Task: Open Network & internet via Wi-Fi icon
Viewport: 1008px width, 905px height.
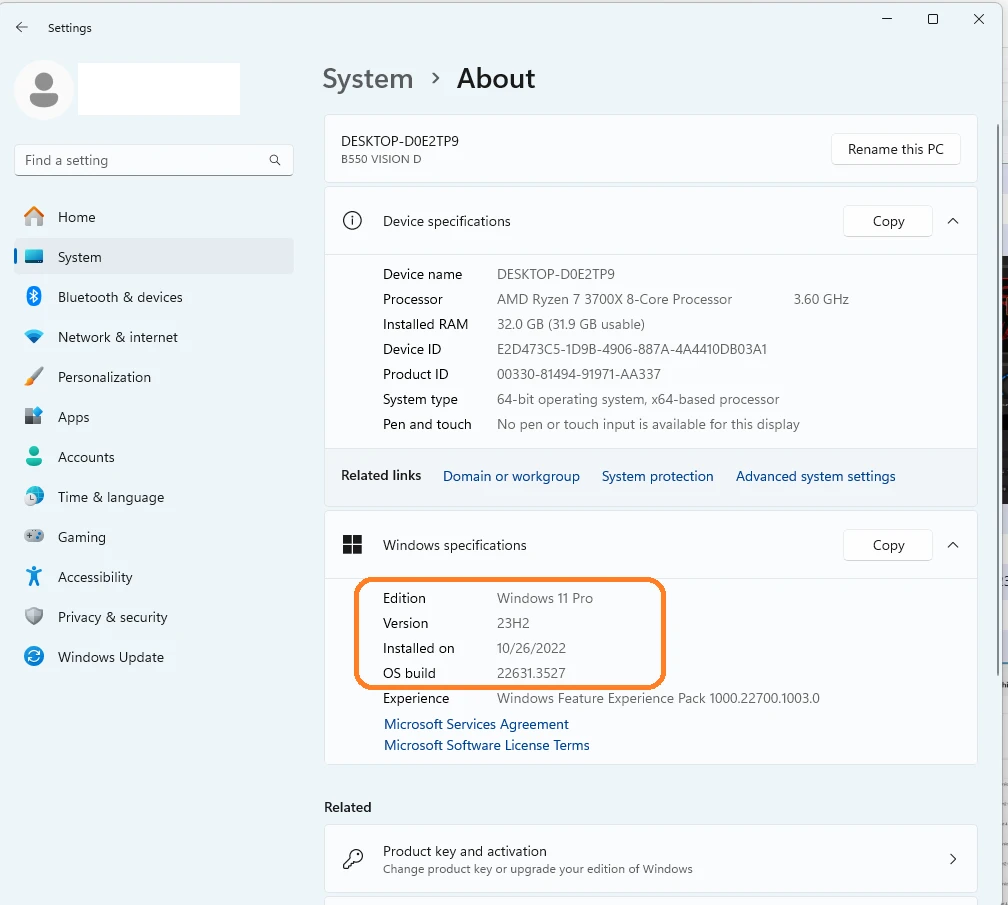Action: (34, 337)
